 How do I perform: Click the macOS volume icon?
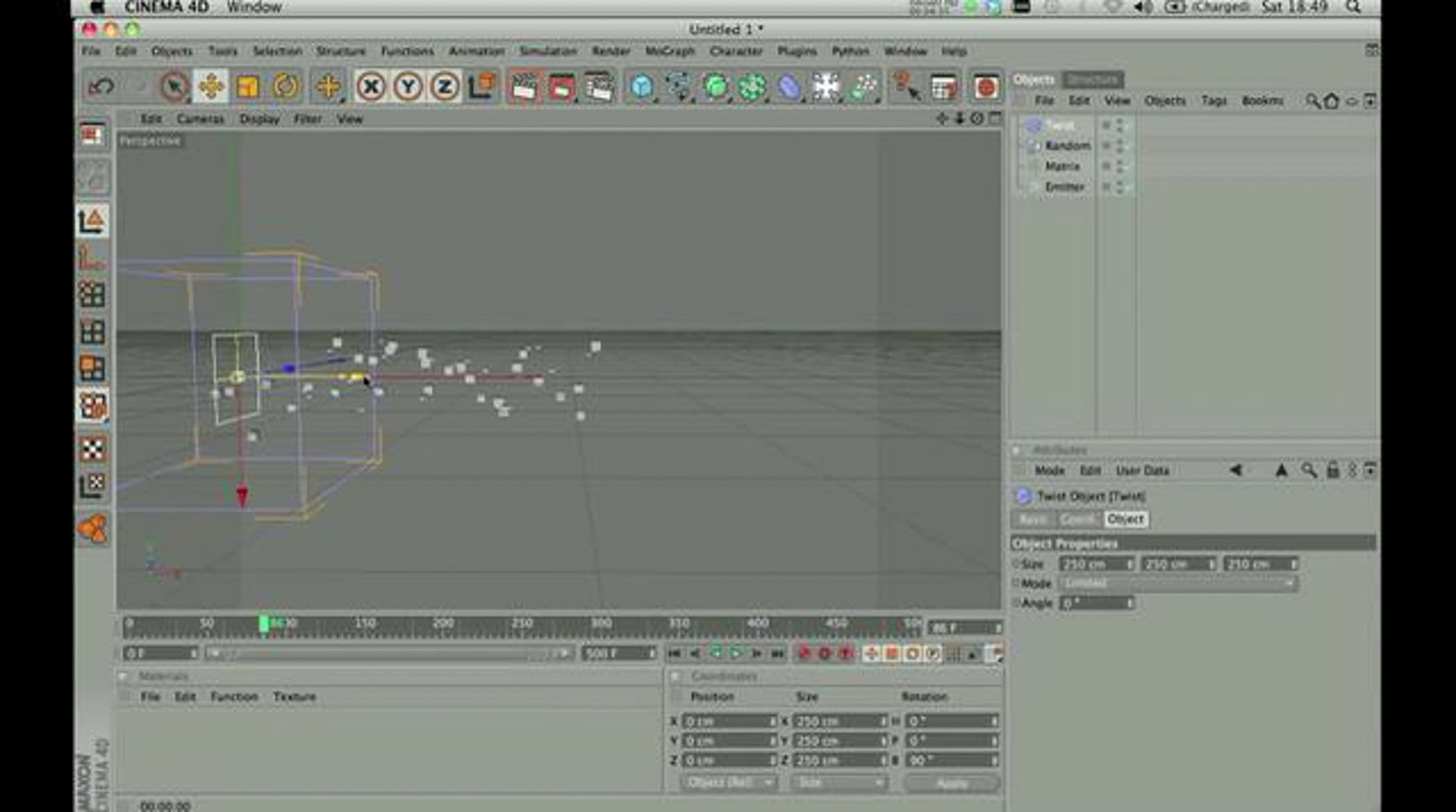1144,7
